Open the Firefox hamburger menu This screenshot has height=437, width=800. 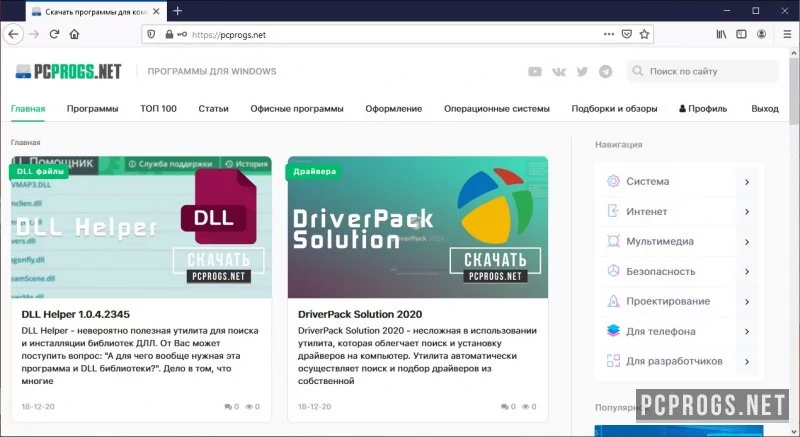click(x=787, y=34)
